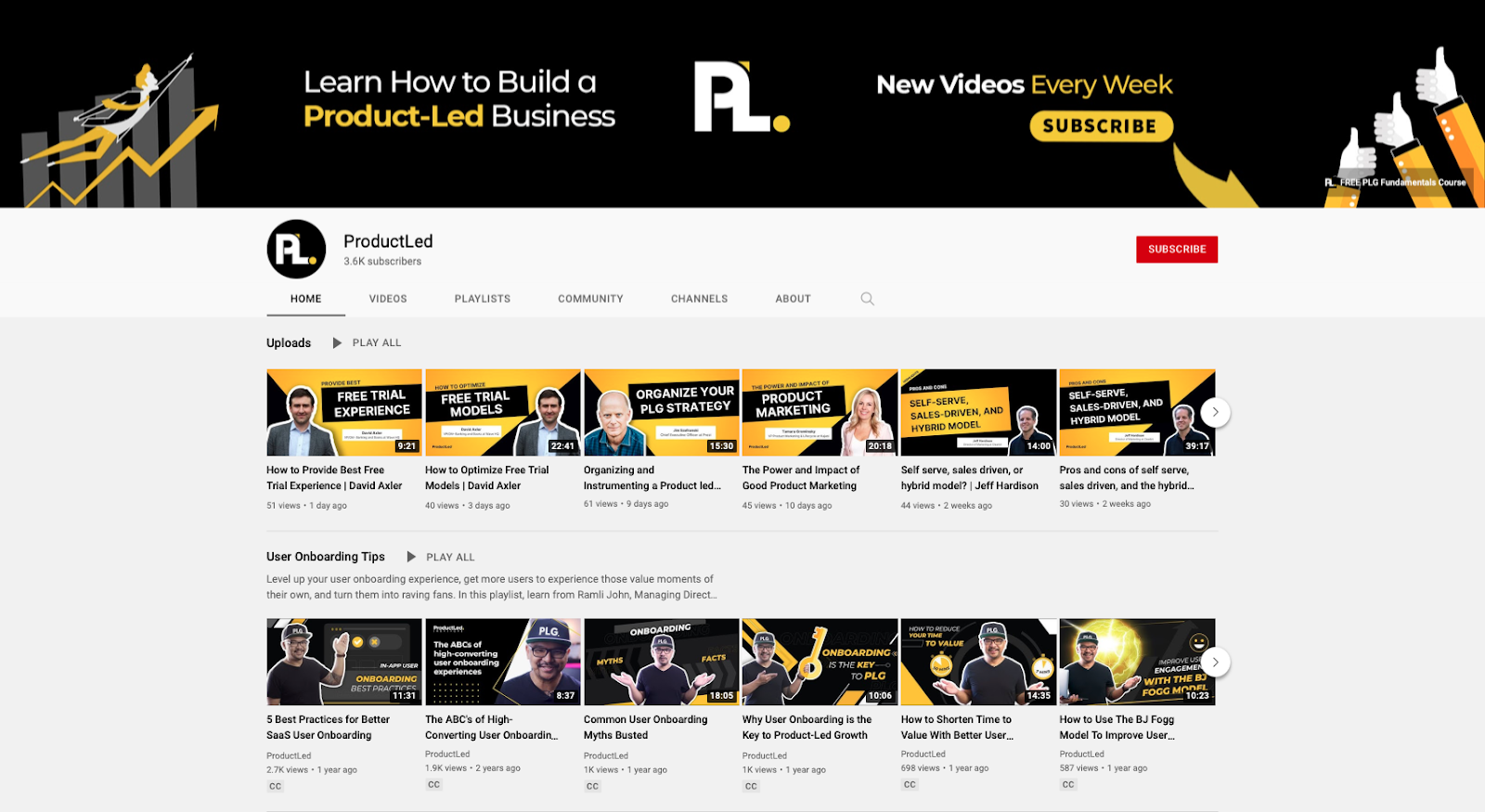Click the ProductLed channel name heading
The width and height of the screenshot is (1485, 812).
point(388,241)
